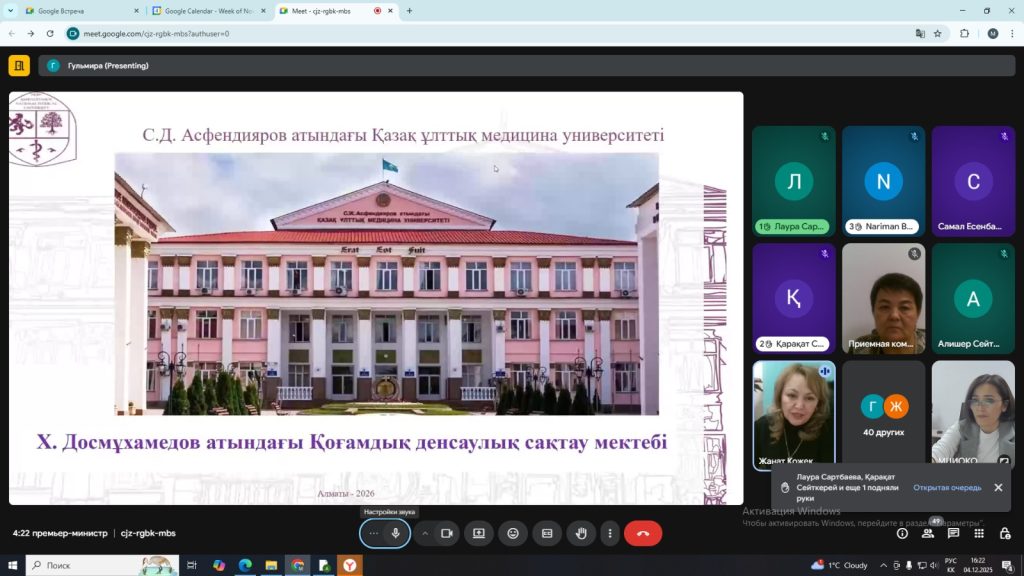
Task: Open audio settings three-dot button
Action: 374,534
